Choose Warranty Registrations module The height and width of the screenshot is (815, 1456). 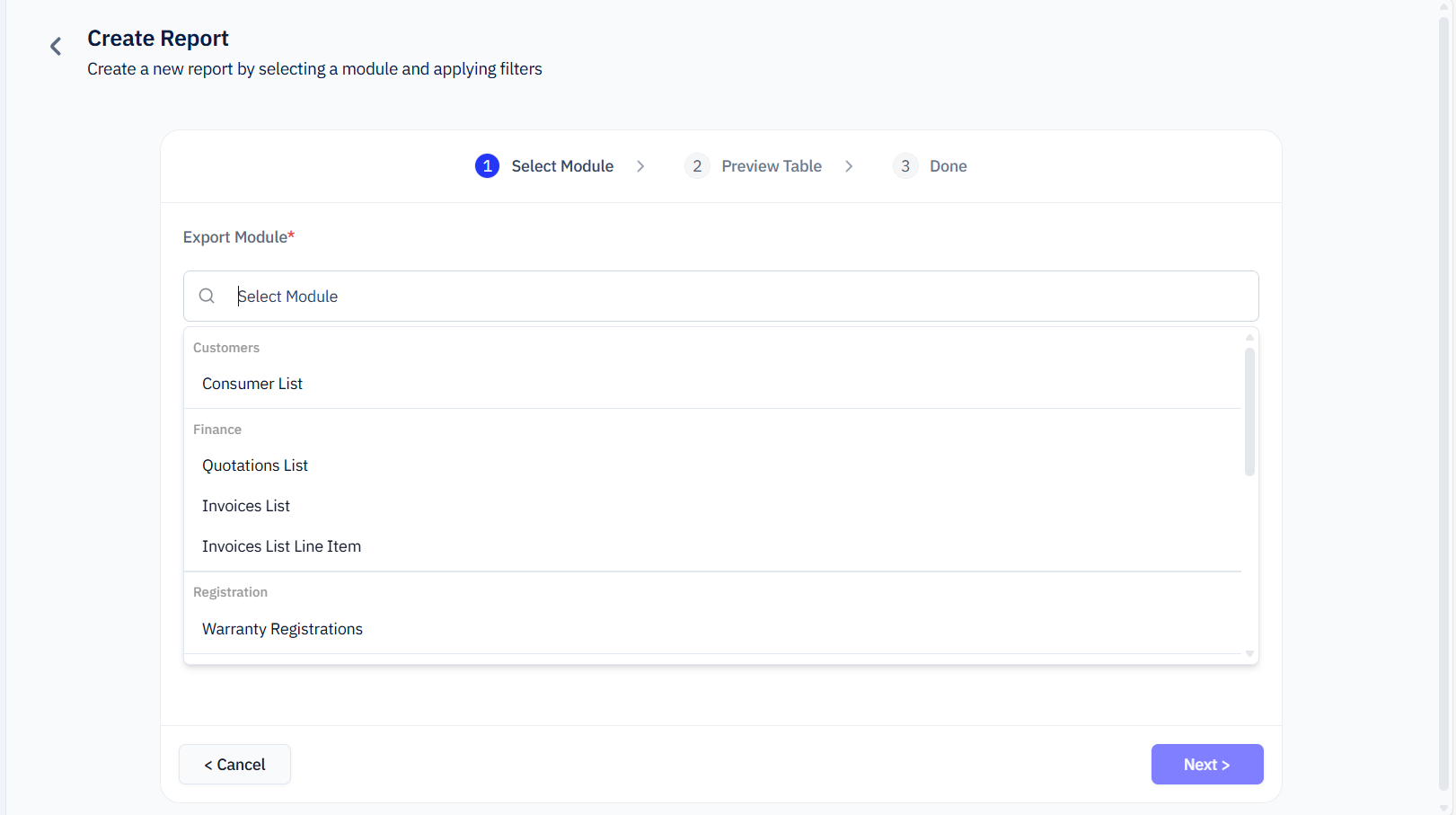click(x=282, y=629)
